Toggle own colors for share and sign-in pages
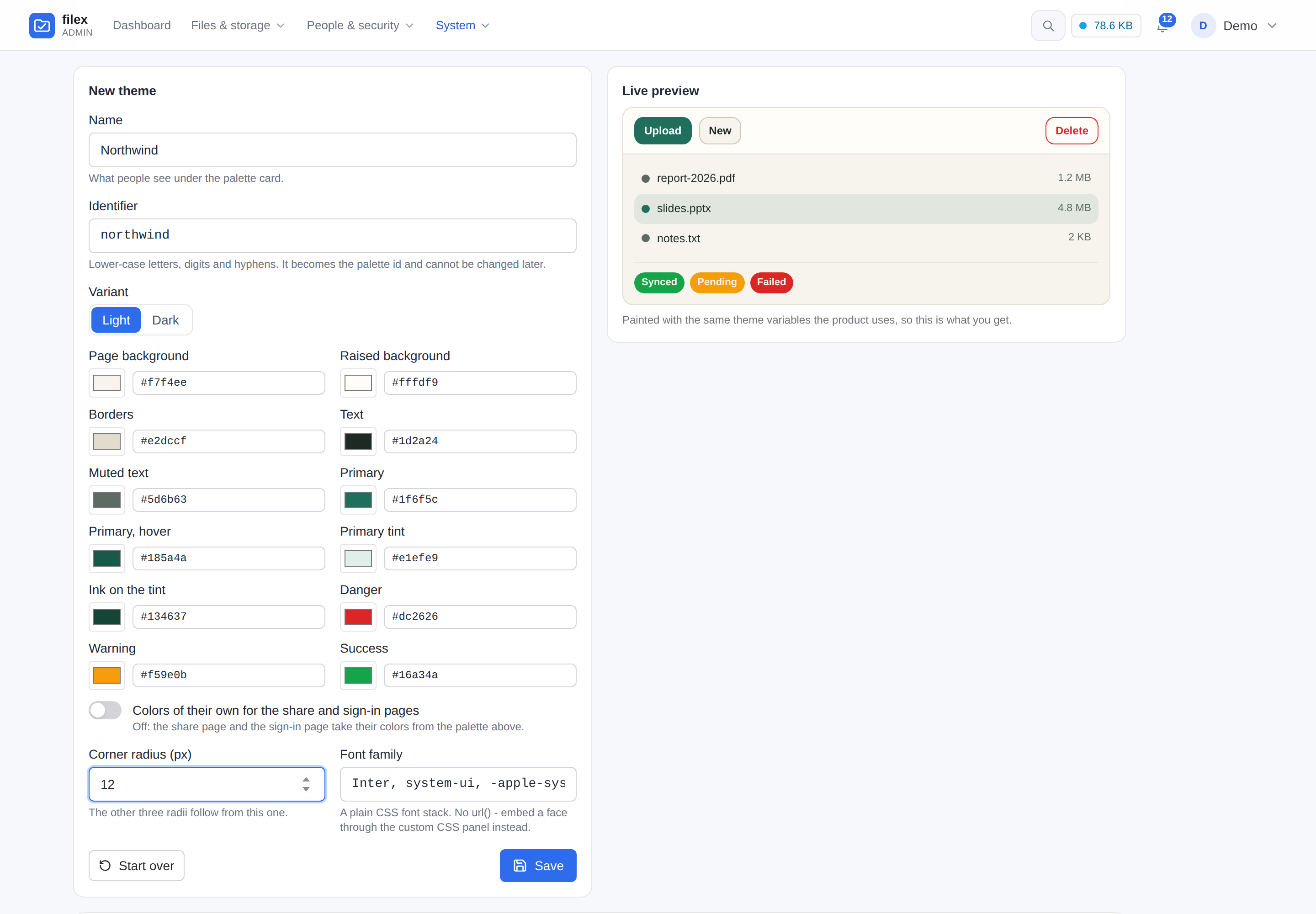 tap(105, 711)
